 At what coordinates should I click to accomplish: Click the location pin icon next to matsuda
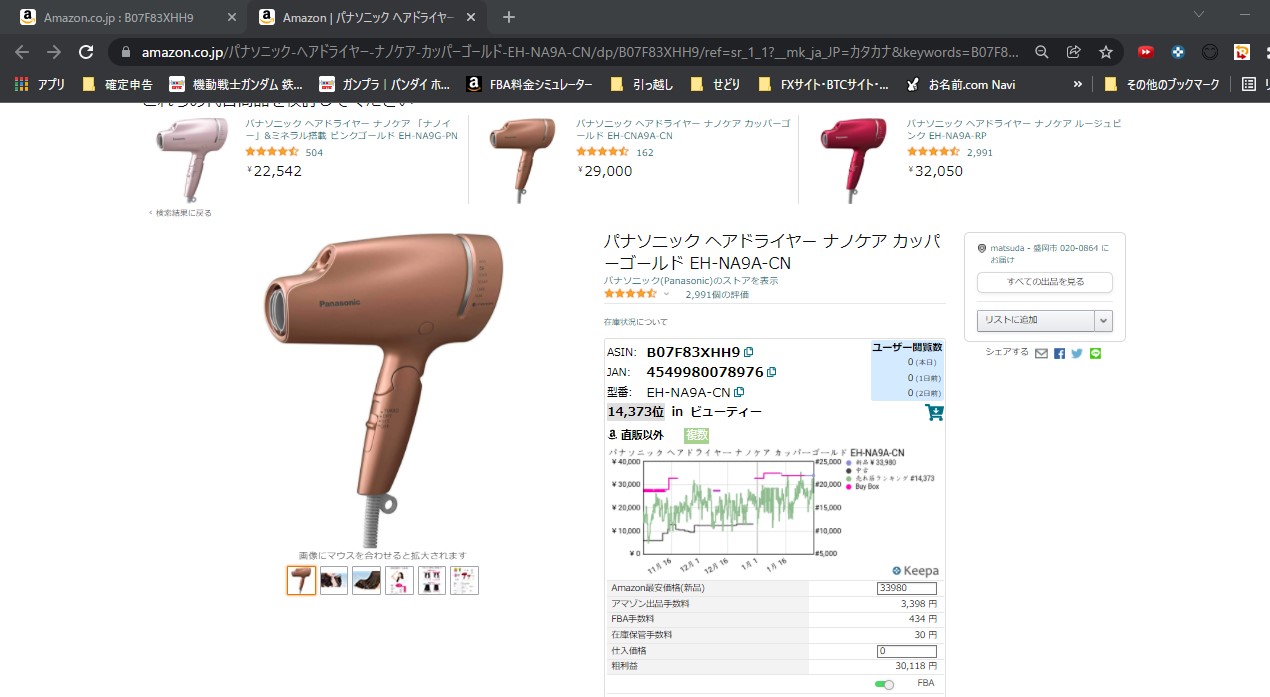click(982, 248)
